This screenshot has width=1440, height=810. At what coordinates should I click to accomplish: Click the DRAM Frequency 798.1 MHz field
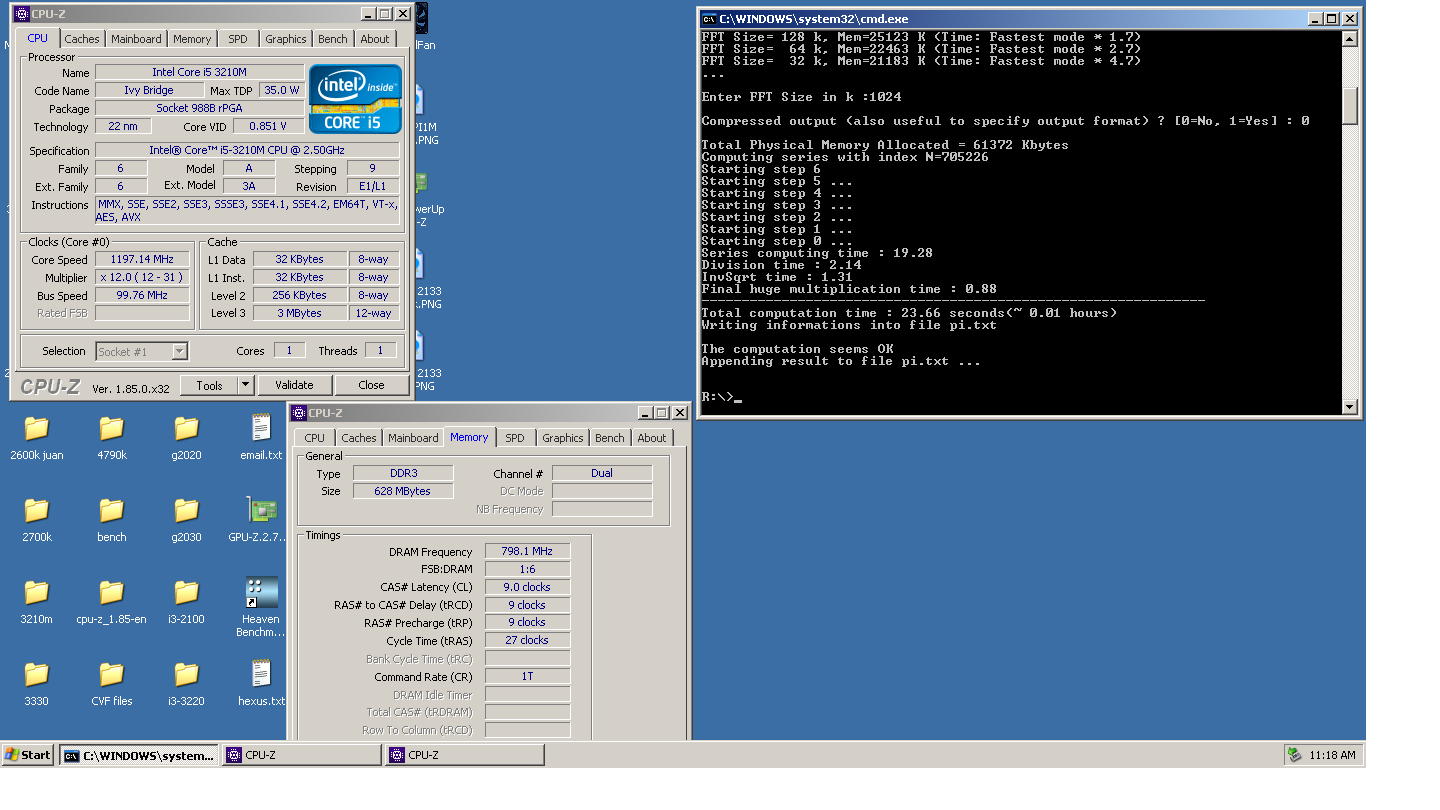click(x=527, y=551)
